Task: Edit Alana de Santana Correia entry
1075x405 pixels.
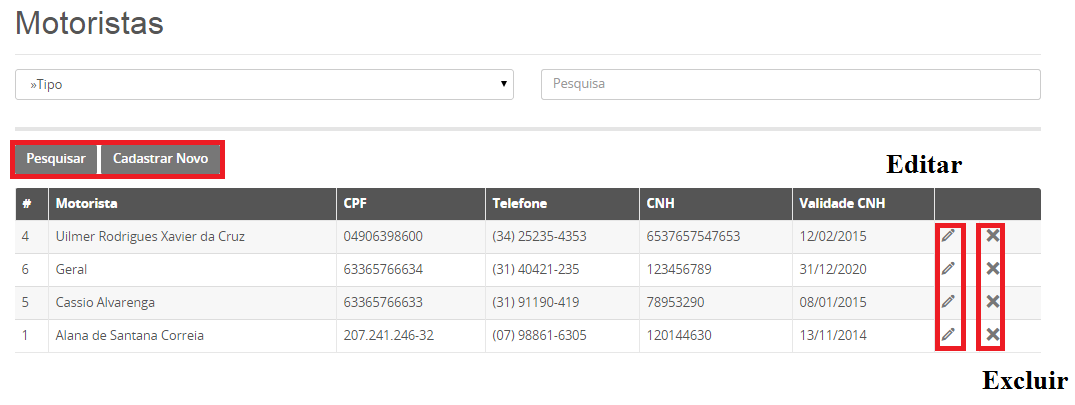Action: (x=948, y=334)
